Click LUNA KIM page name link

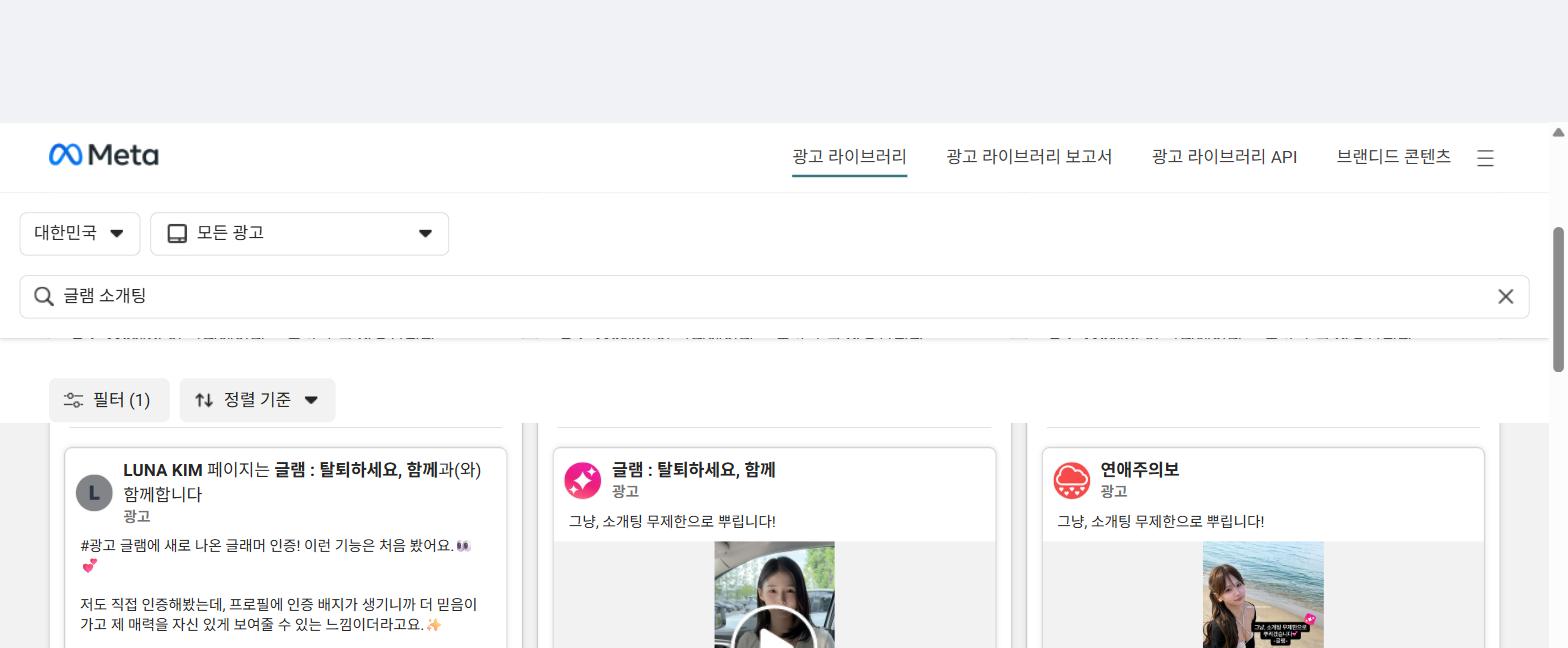point(163,470)
